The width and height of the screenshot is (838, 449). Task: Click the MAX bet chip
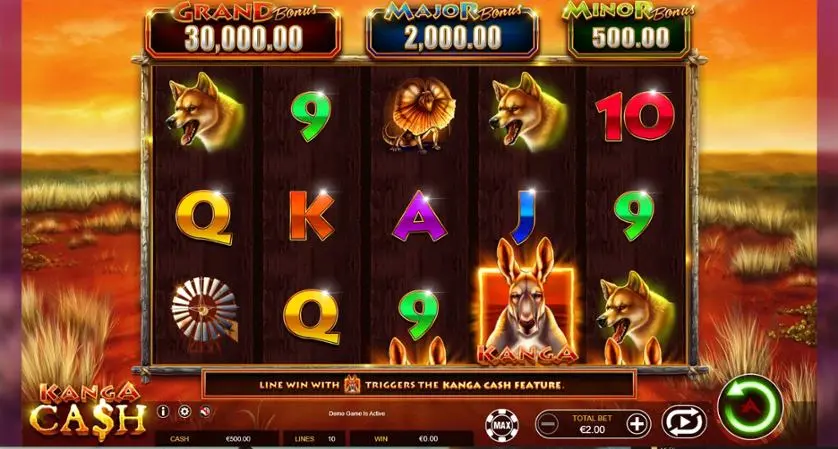(x=502, y=425)
